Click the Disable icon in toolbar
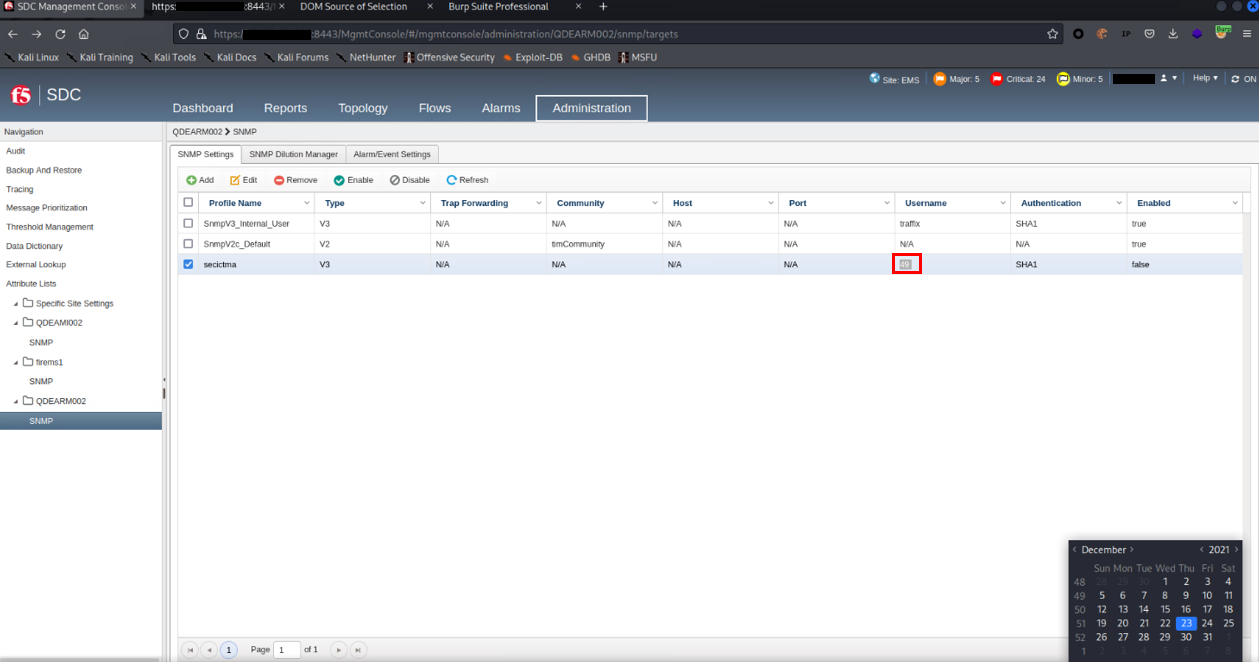 pyautogui.click(x=395, y=180)
